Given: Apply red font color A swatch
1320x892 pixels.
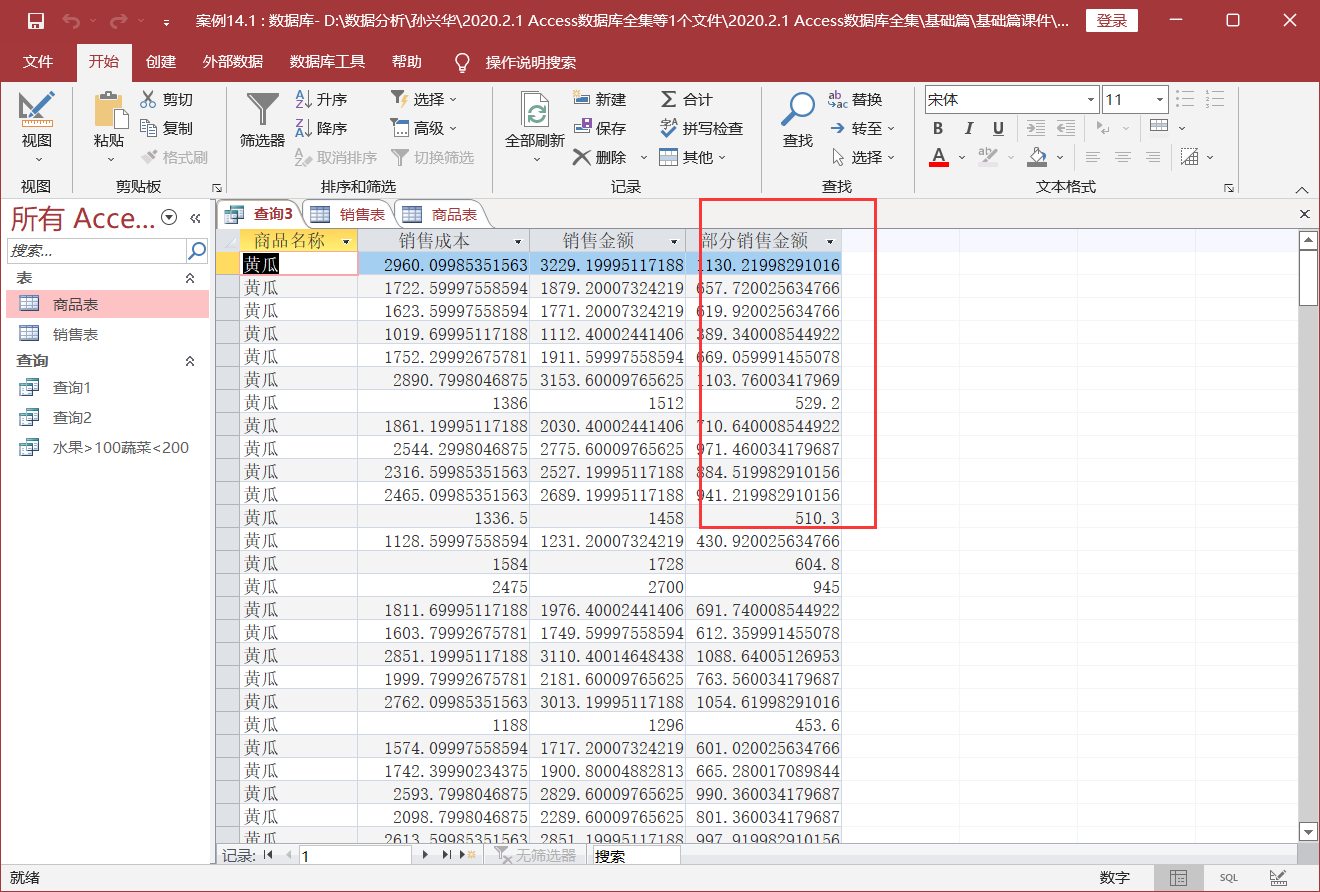Looking at the screenshot, I should [938, 157].
